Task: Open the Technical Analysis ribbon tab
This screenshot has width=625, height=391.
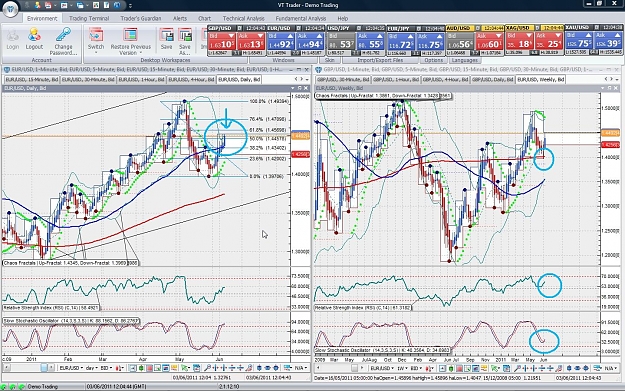Action: coord(244,18)
